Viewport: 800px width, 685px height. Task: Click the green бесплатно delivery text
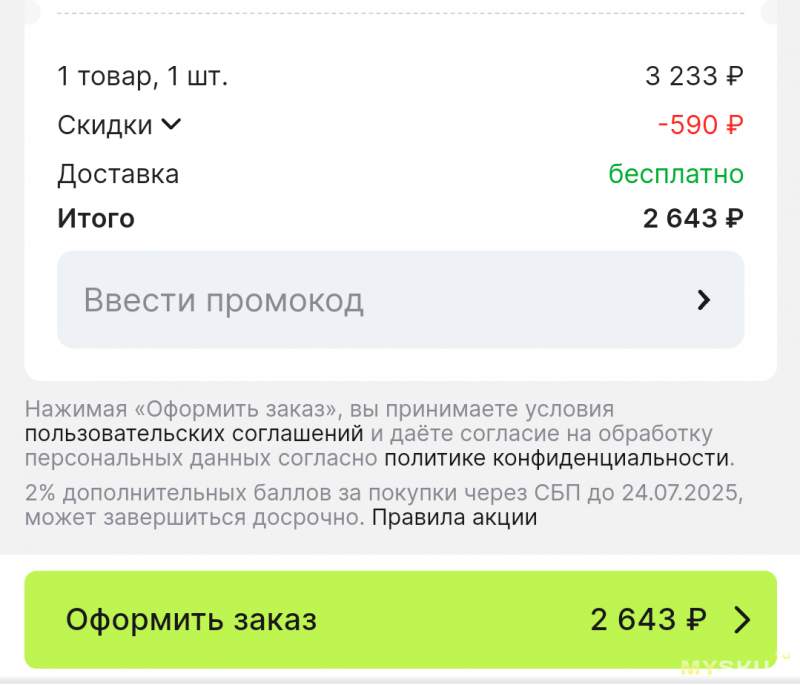676,174
